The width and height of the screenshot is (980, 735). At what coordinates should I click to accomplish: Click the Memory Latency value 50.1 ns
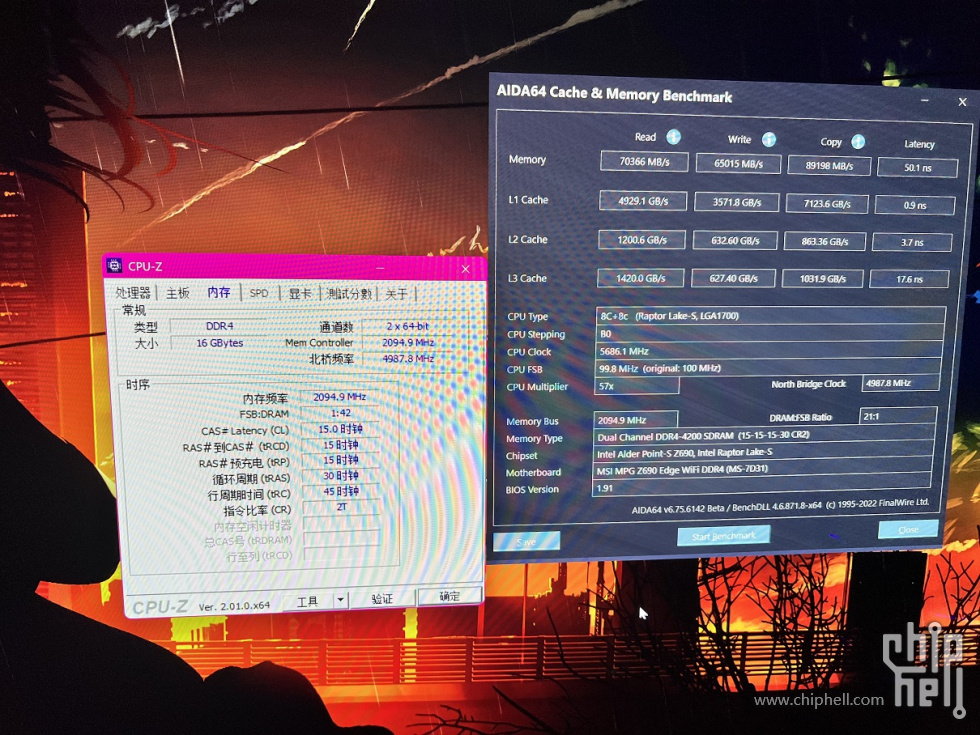click(x=918, y=168)
